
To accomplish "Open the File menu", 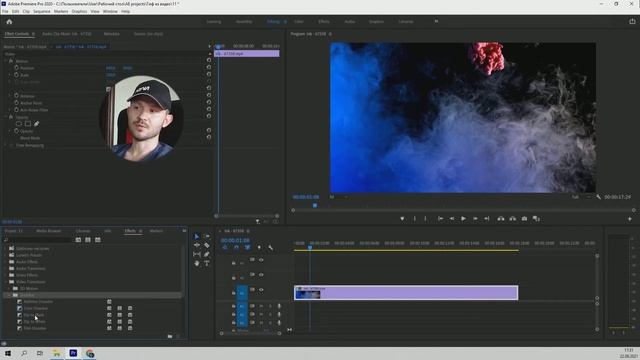I will 5,11.
